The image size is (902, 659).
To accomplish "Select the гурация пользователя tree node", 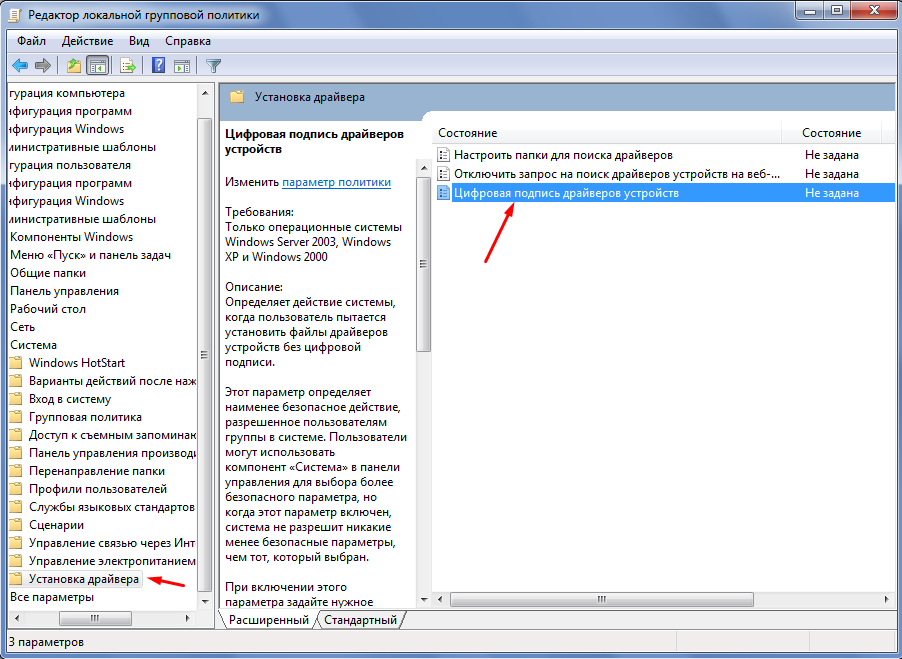I will point(70,165).
